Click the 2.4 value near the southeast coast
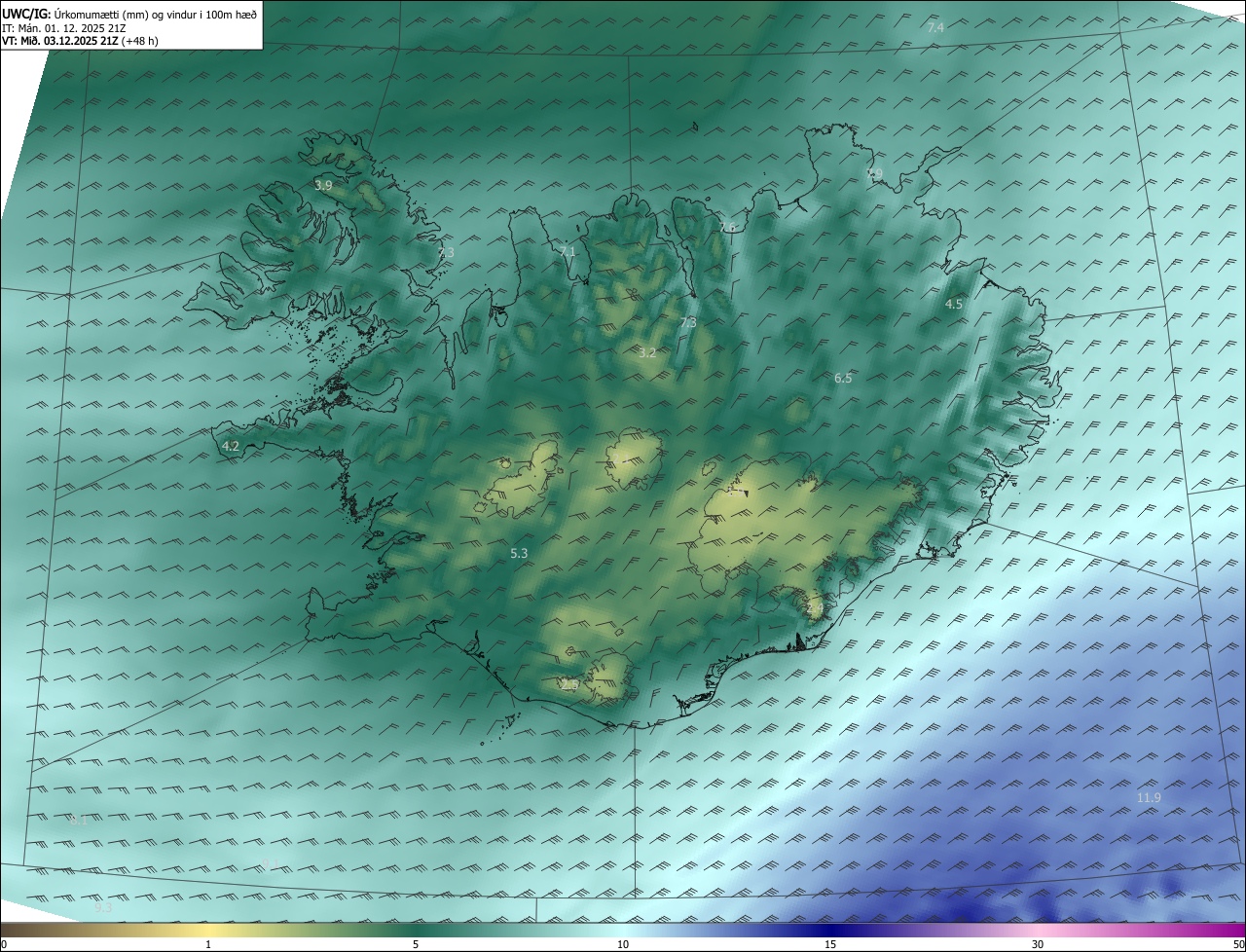The width and height of the screenshot is (1246, 952). click(815, 607)
